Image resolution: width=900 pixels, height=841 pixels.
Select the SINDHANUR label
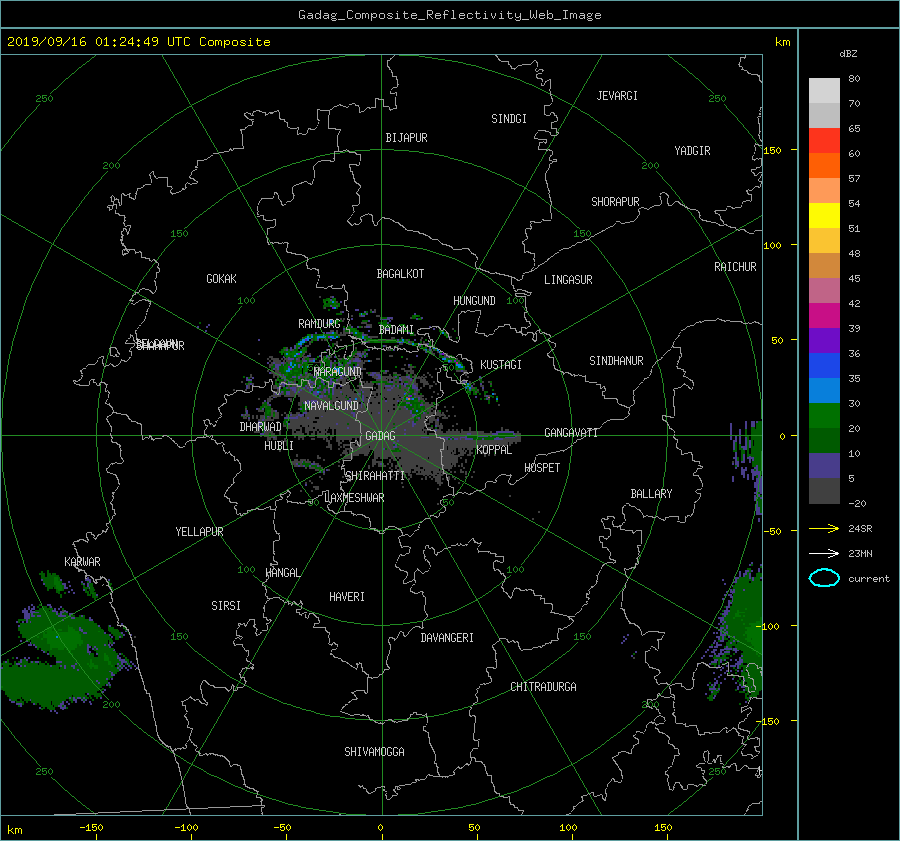pos(616,361)
